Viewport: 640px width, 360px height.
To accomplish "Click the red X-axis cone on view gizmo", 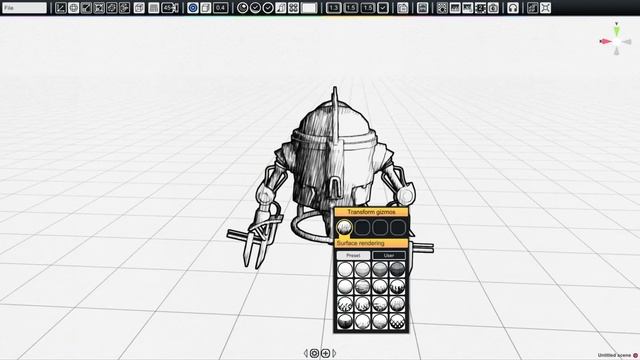I will pyautogui.click(x=606, y=41).
